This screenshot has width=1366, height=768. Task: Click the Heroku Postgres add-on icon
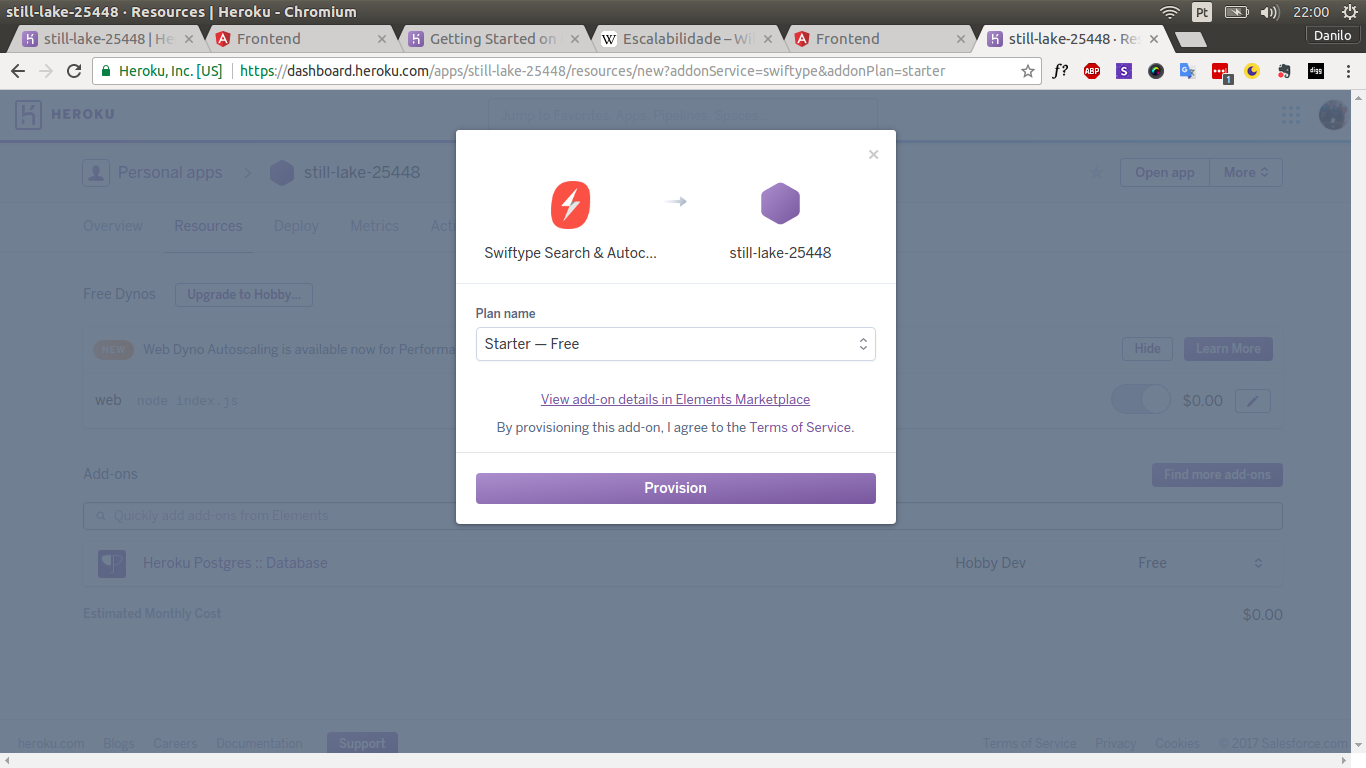click(x=112, y=563)
